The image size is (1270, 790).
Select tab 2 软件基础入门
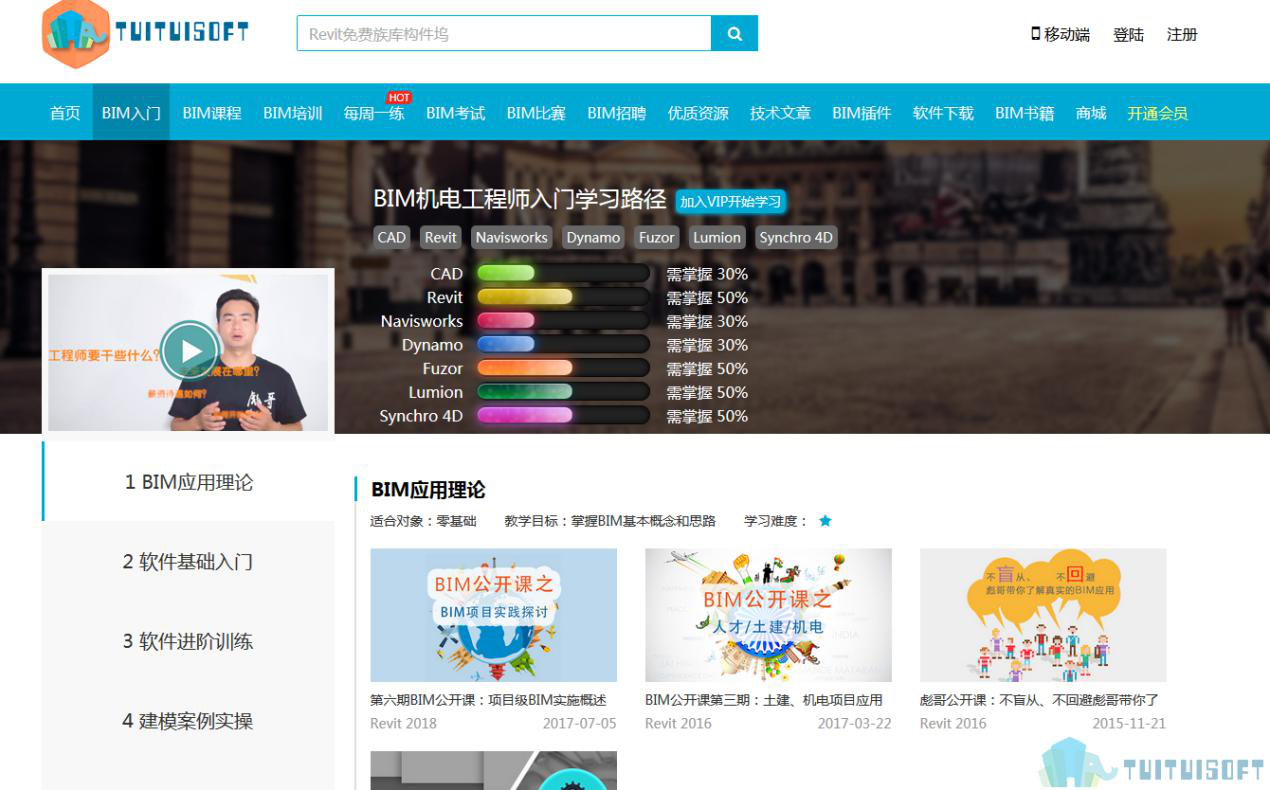(x=188, y=561)
